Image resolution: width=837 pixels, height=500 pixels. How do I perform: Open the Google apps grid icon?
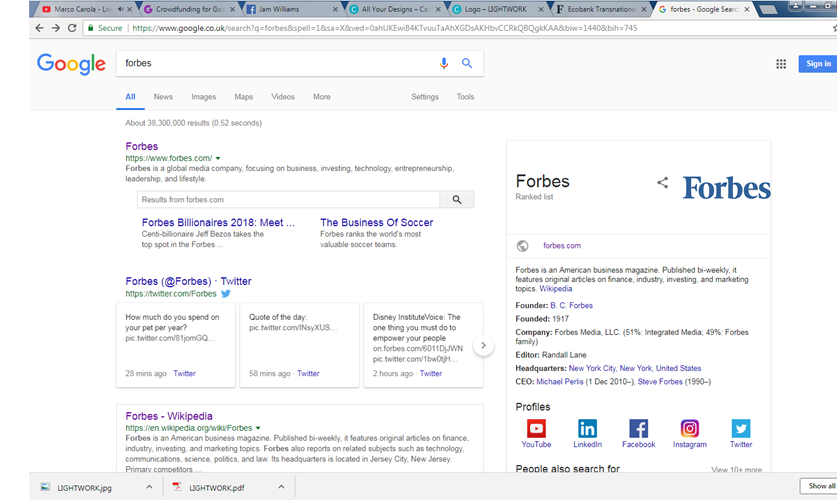(x=781, y=64)
